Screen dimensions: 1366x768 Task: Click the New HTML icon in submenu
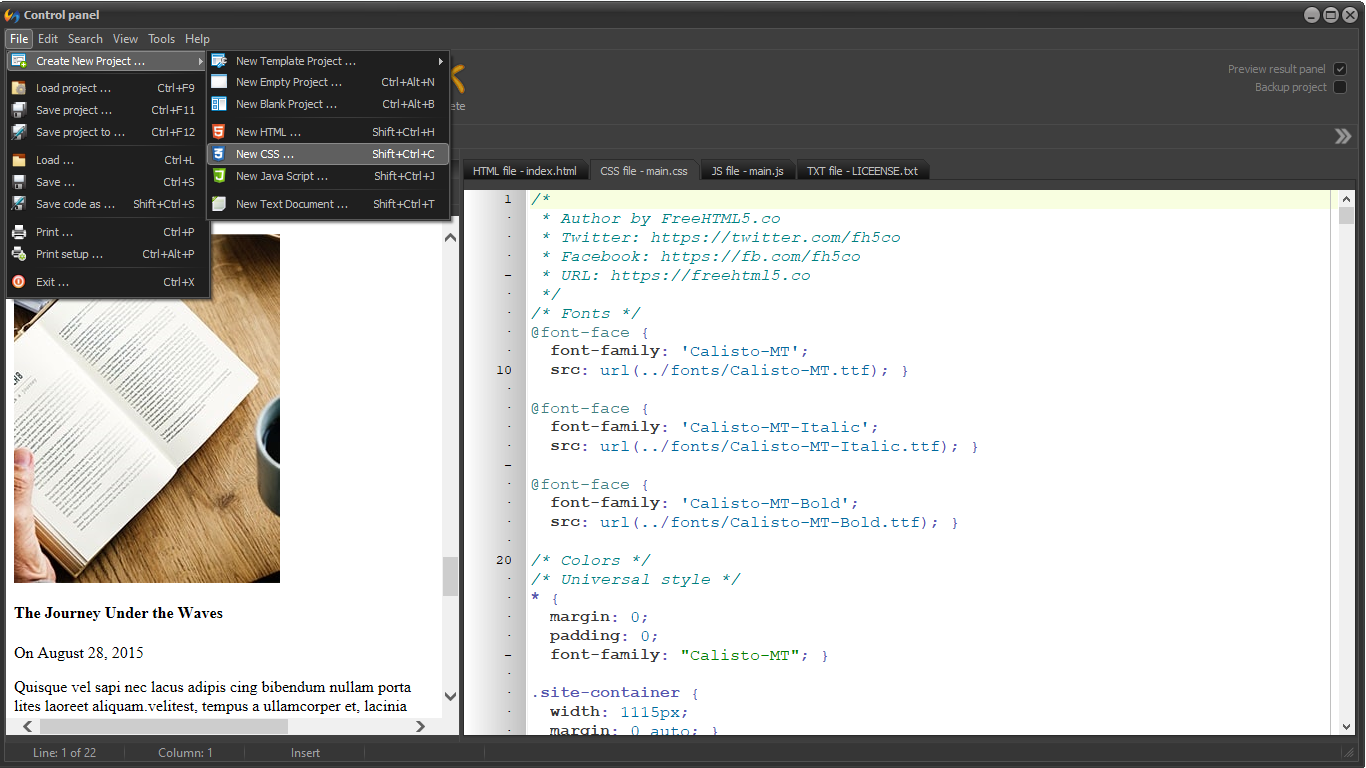coord(218,132)
